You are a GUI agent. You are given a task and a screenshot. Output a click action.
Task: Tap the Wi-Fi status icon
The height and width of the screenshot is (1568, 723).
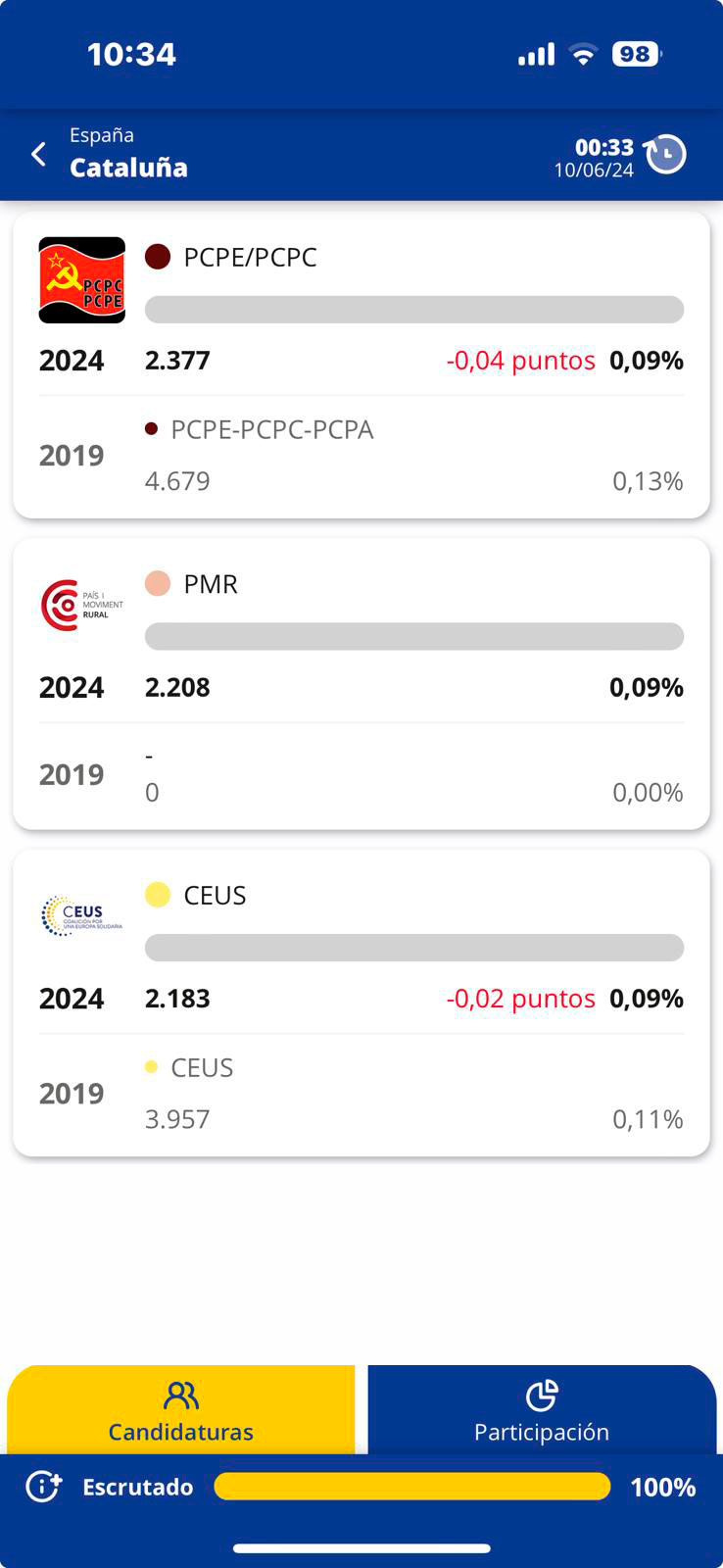tap(583, 54)
